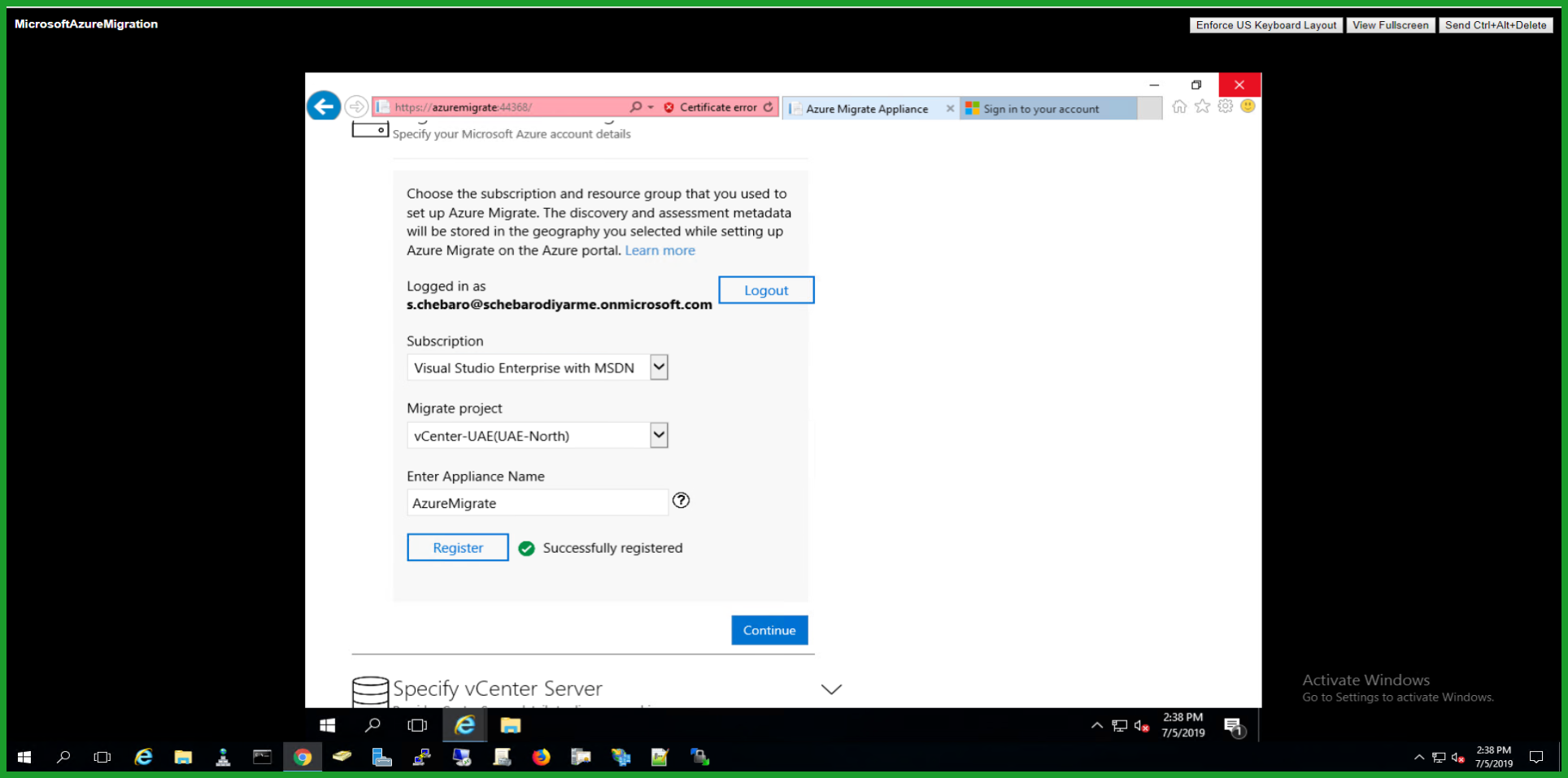Open a new tab next to Sign in tab
This screenshot has width=1568, height=778.
(x=1149, y=108)
